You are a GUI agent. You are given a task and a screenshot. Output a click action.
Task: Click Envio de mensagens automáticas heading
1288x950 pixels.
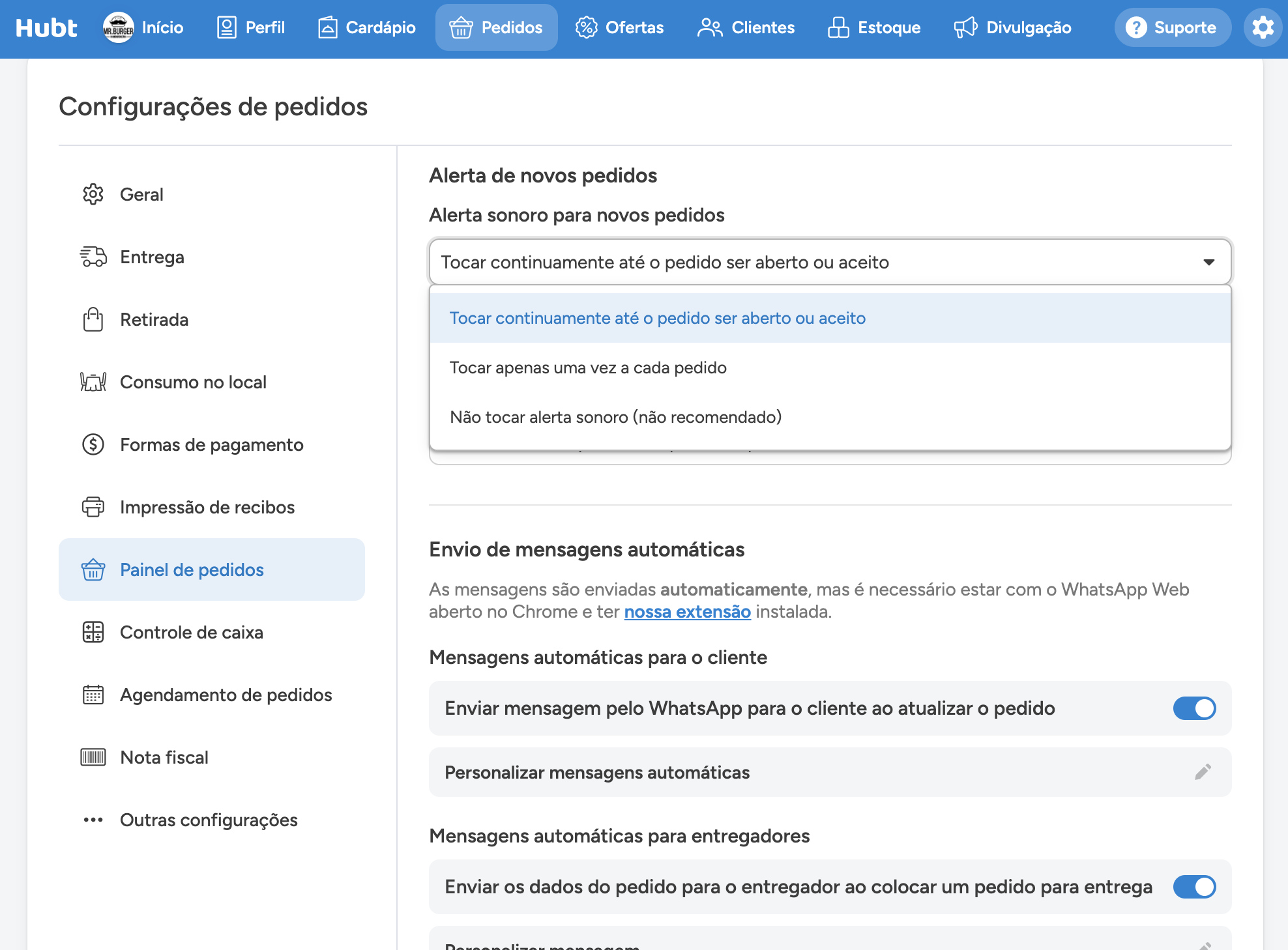click(x=587, y=549)
